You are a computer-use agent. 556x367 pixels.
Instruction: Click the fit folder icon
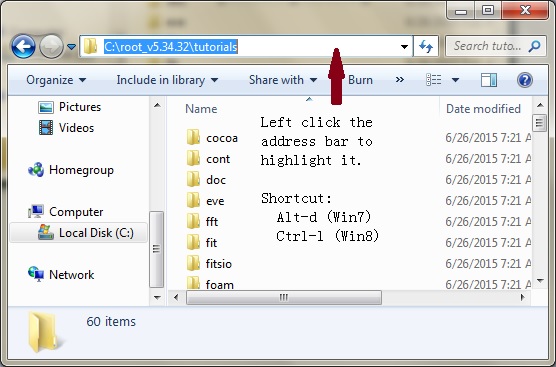pyautogui.click(x=193, y=242)
